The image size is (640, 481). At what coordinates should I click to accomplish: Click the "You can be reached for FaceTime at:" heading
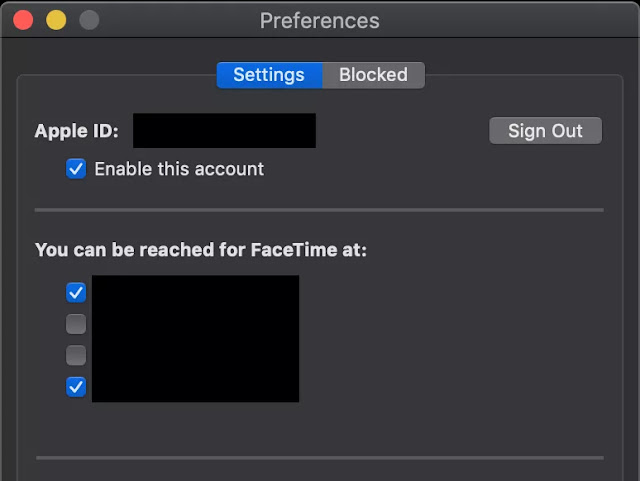click(x=201, y=249)
